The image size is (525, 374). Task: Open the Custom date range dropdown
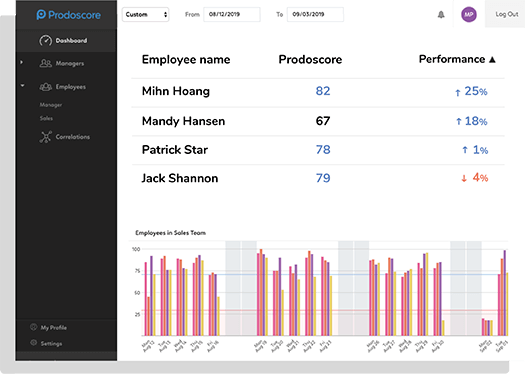145,14
